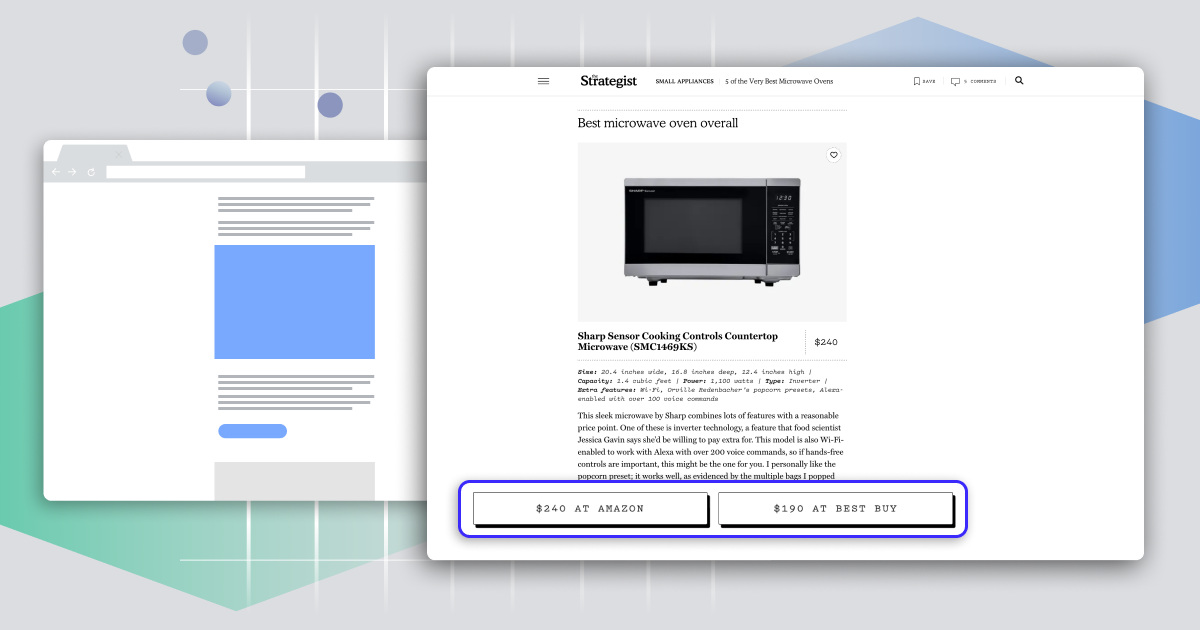Screen dimensions: 1200x630
Task: Click the bookmark Save icon
Action: tap(916, 81)
